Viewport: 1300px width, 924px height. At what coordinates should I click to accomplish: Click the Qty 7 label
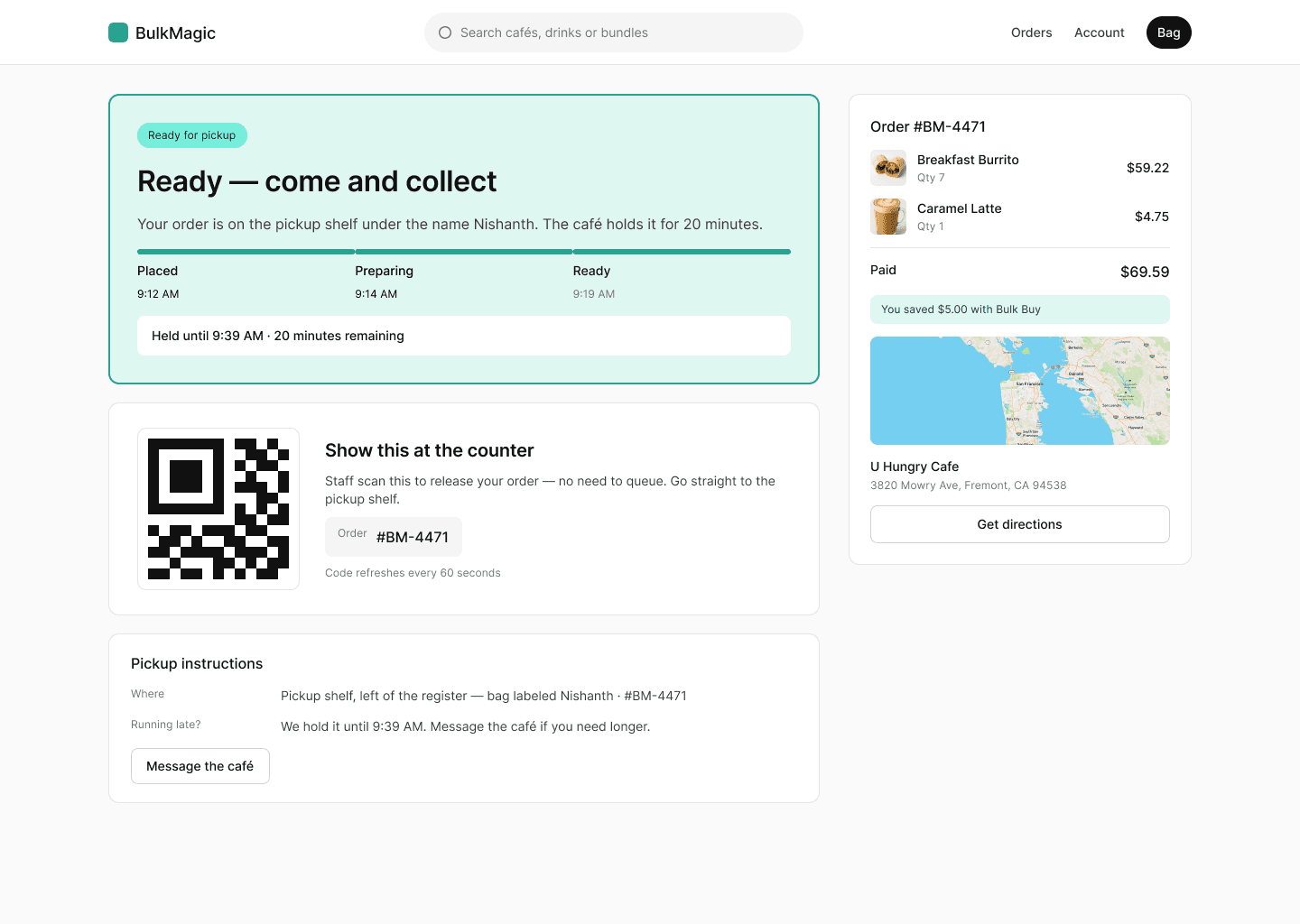pyautogui.click(x=931, y=178)
